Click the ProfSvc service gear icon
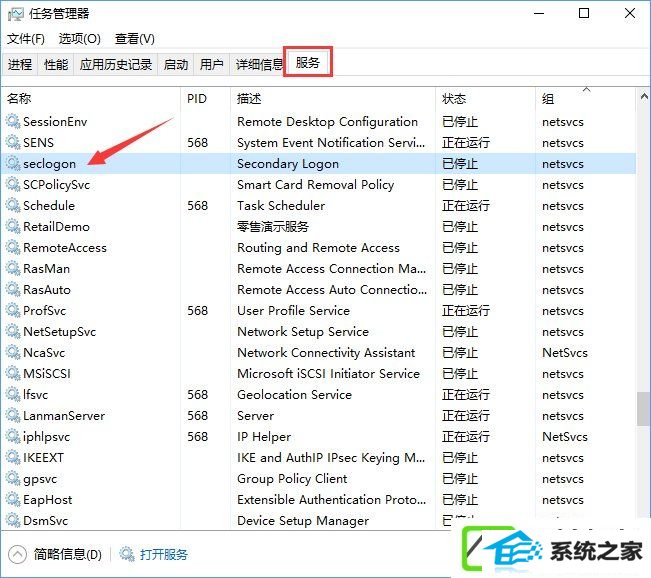 click(13, 311)
